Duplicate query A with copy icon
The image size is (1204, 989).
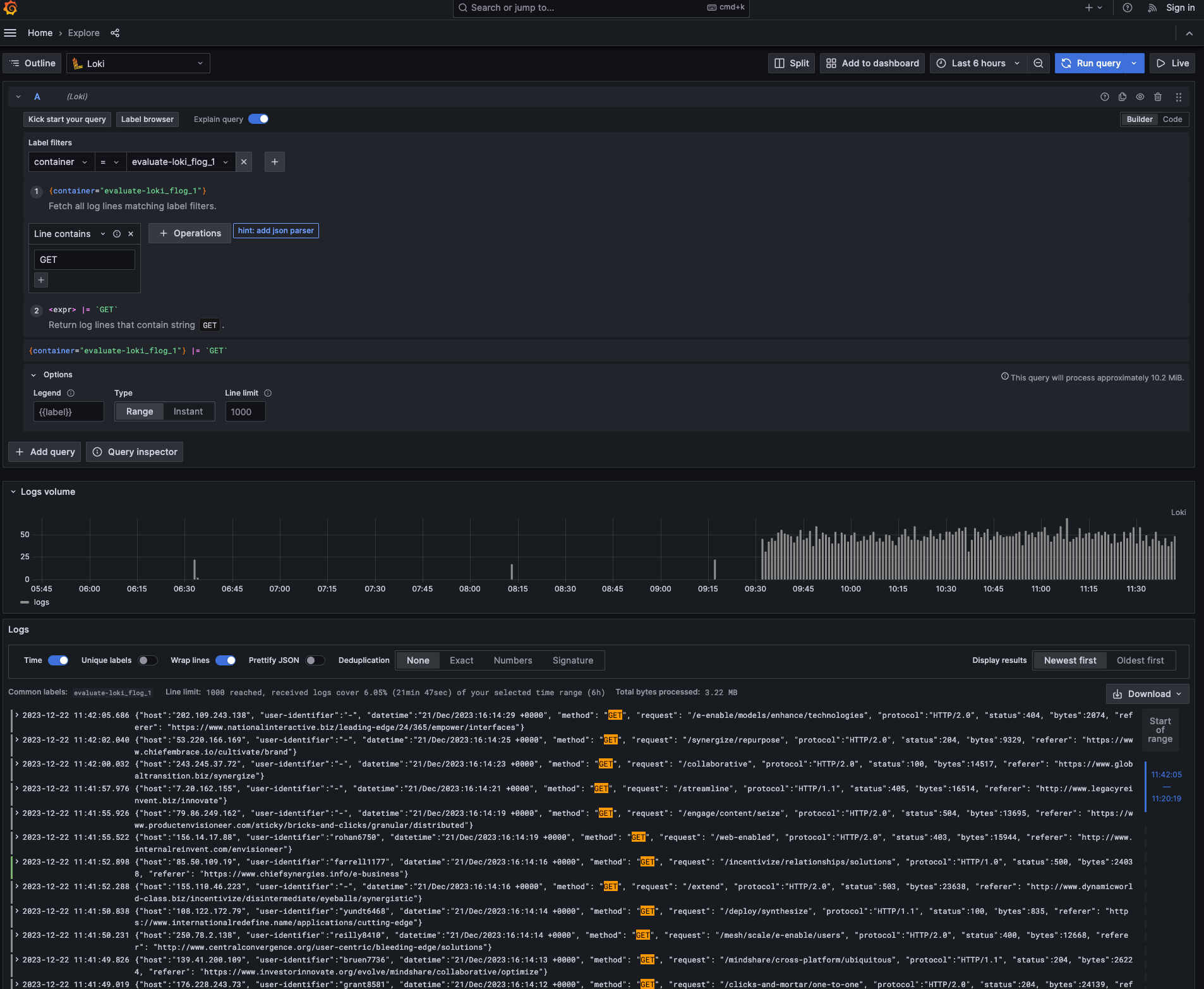(1123, 97)
